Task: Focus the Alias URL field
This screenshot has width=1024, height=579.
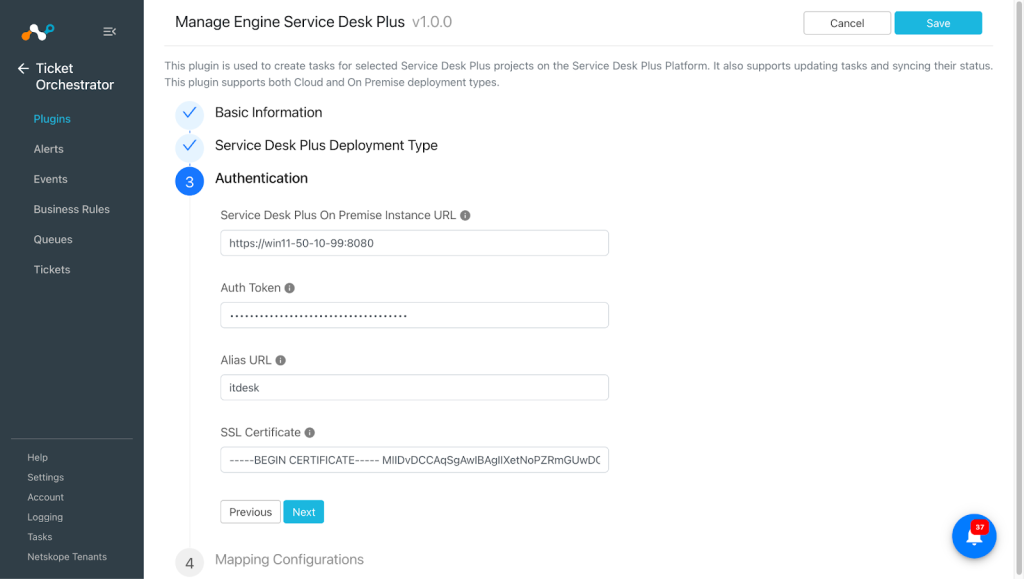Action: coord(415,388)
